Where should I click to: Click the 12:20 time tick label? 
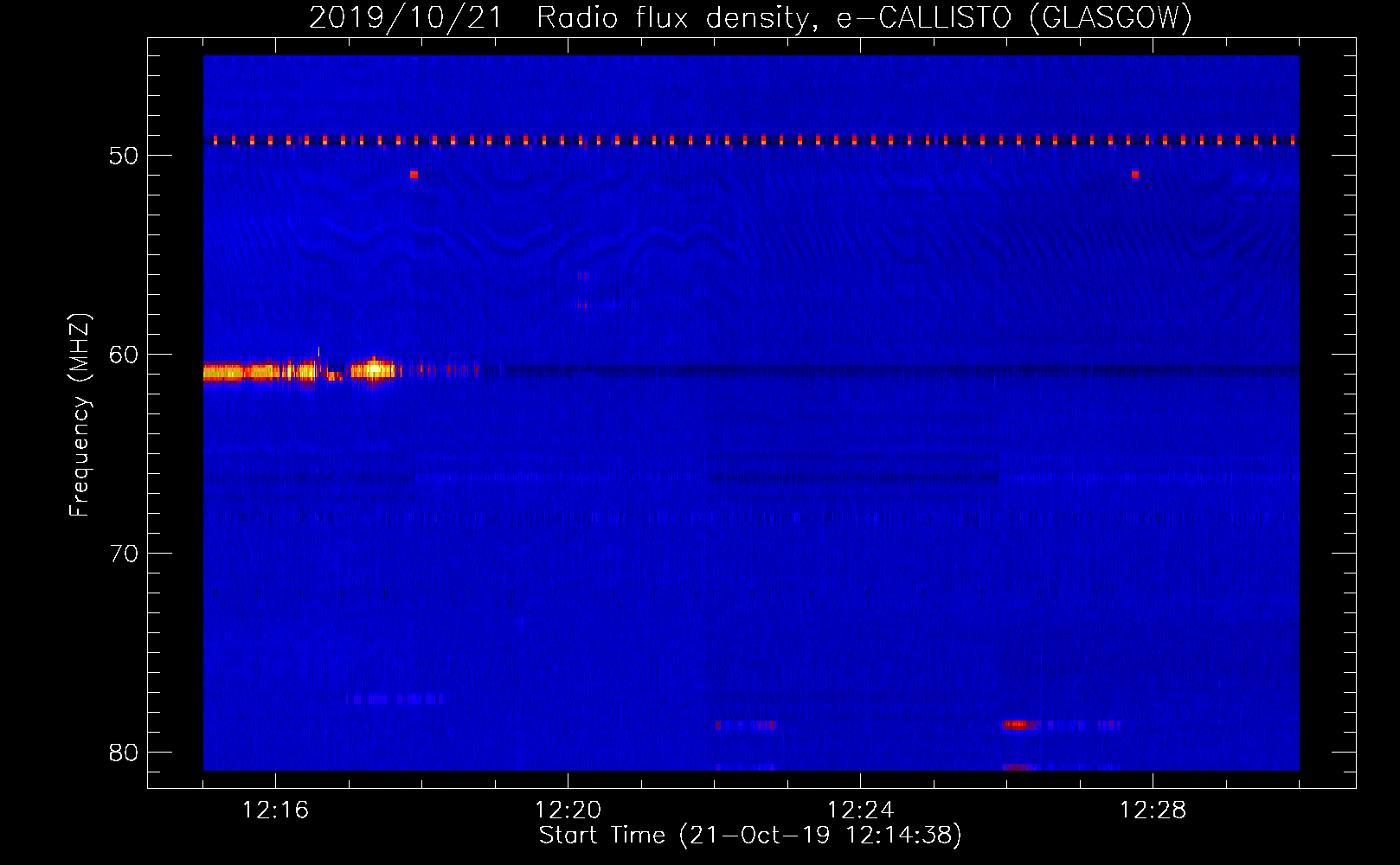568,811
